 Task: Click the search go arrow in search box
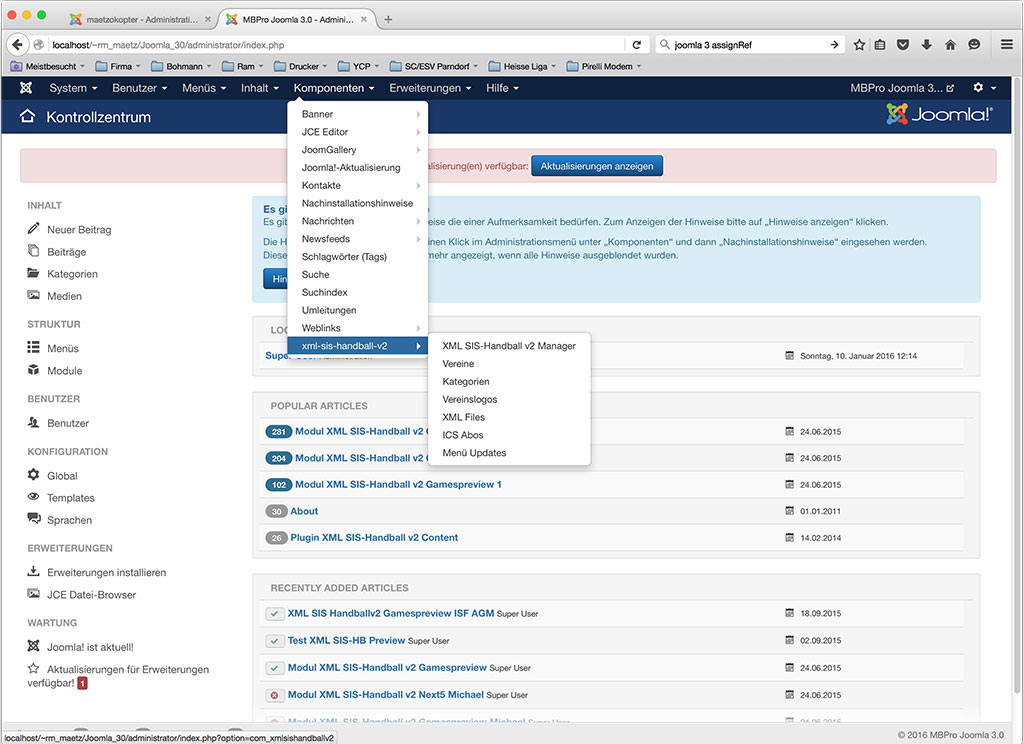[834, 44]
